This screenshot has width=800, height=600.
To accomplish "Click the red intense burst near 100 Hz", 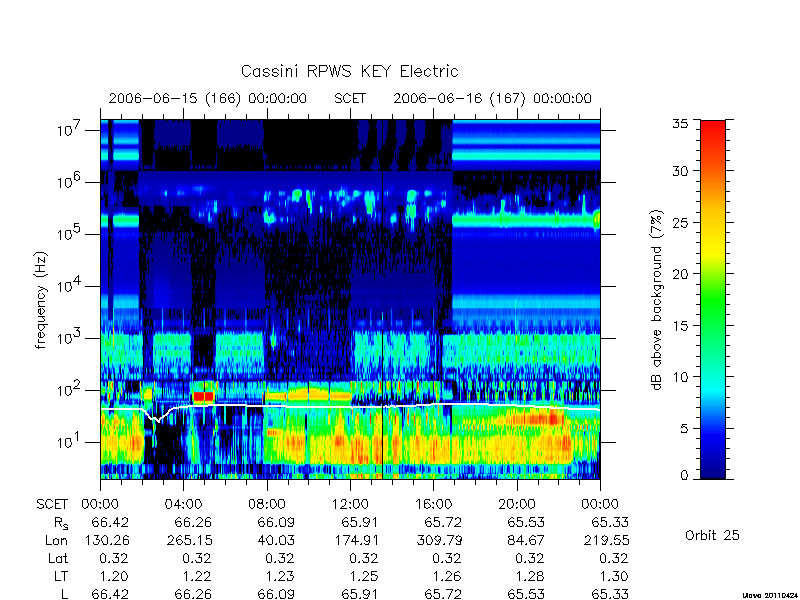I will 203,396.
